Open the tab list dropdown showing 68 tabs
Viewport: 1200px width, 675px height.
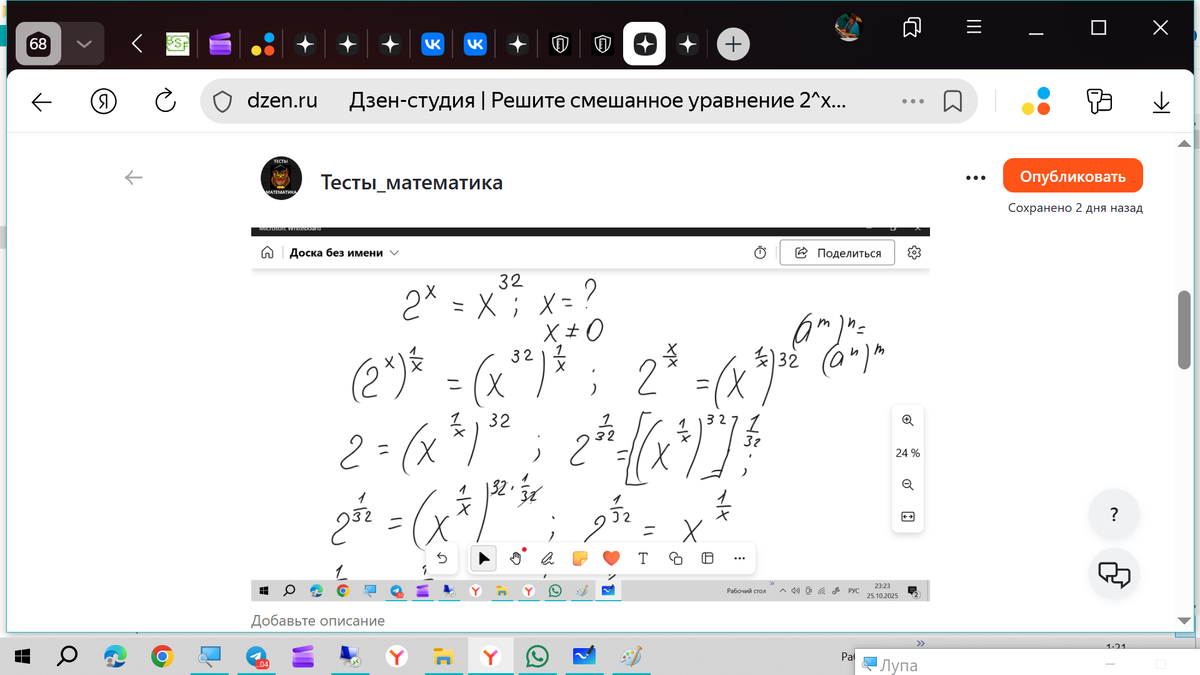(x=84, y=43)
